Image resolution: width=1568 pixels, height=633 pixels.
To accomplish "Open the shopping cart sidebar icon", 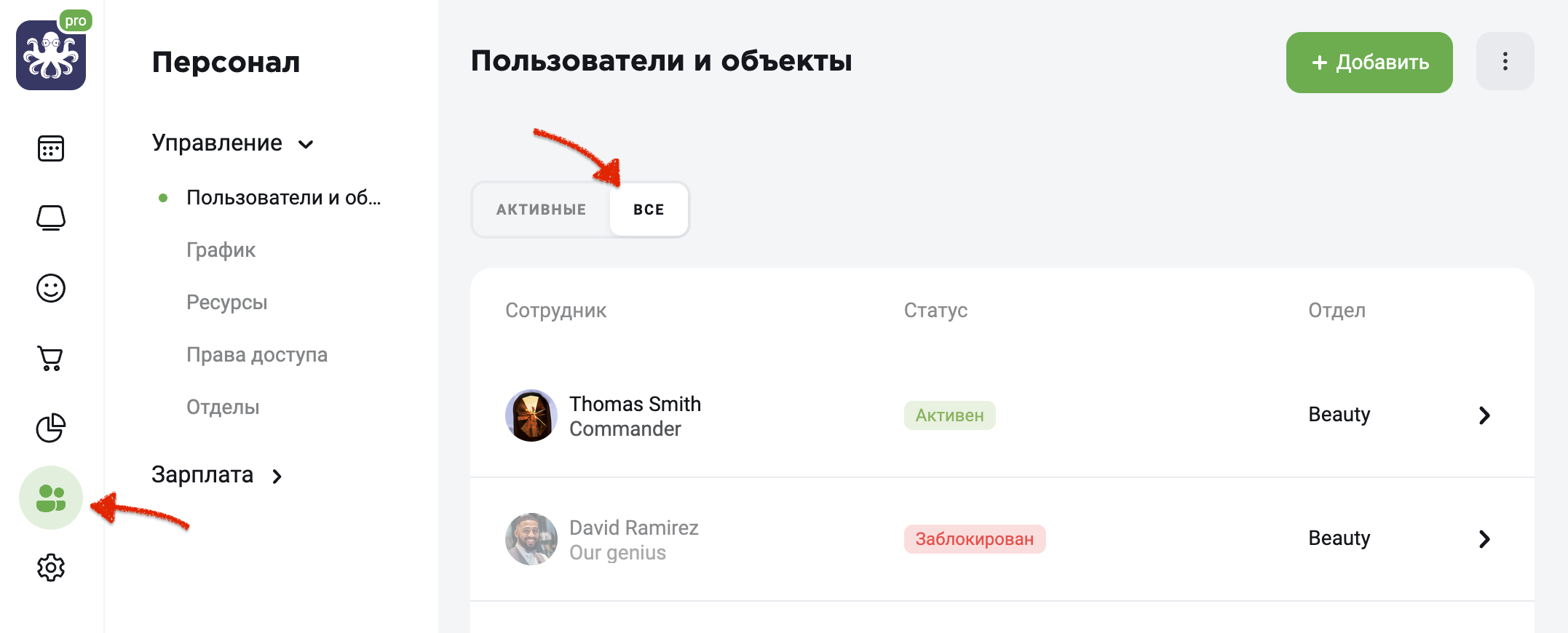I will coord(51,358).
